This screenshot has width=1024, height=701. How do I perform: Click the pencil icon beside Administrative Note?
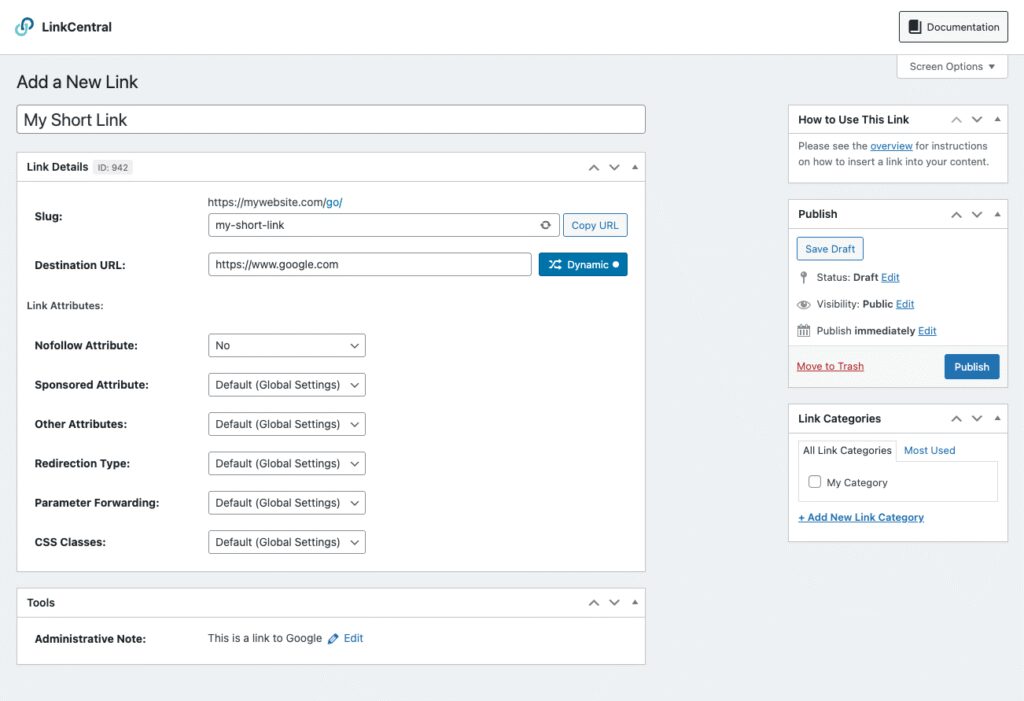coord(333,639)
